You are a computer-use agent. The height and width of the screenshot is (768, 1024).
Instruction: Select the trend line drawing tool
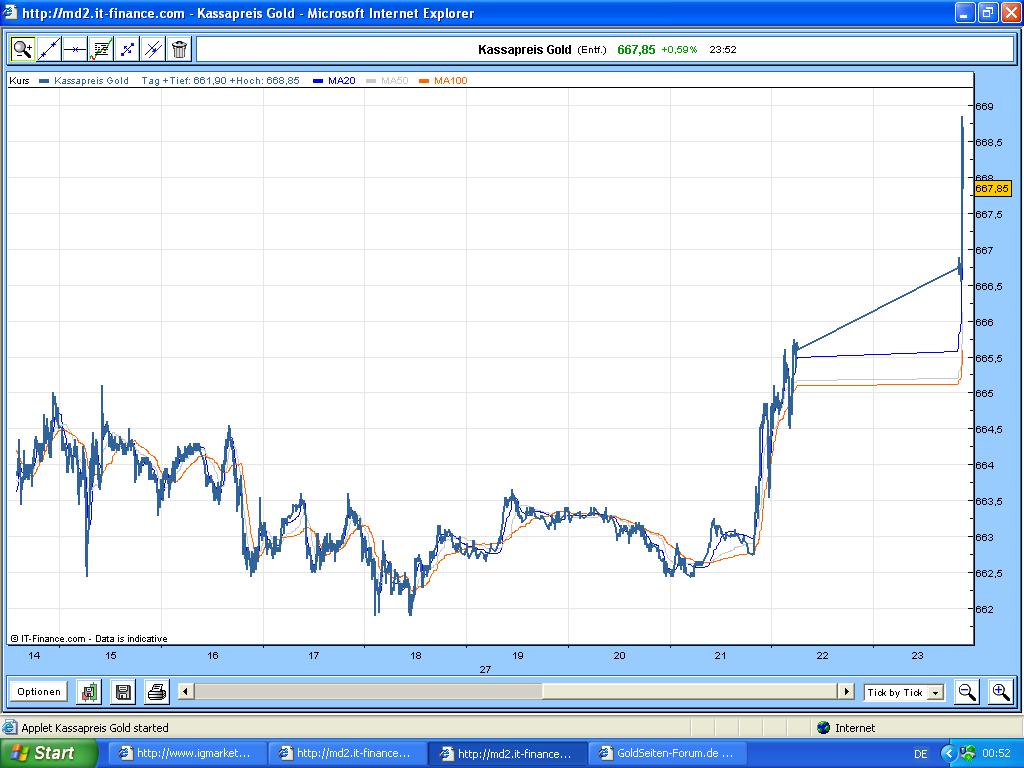click(48, 49)
